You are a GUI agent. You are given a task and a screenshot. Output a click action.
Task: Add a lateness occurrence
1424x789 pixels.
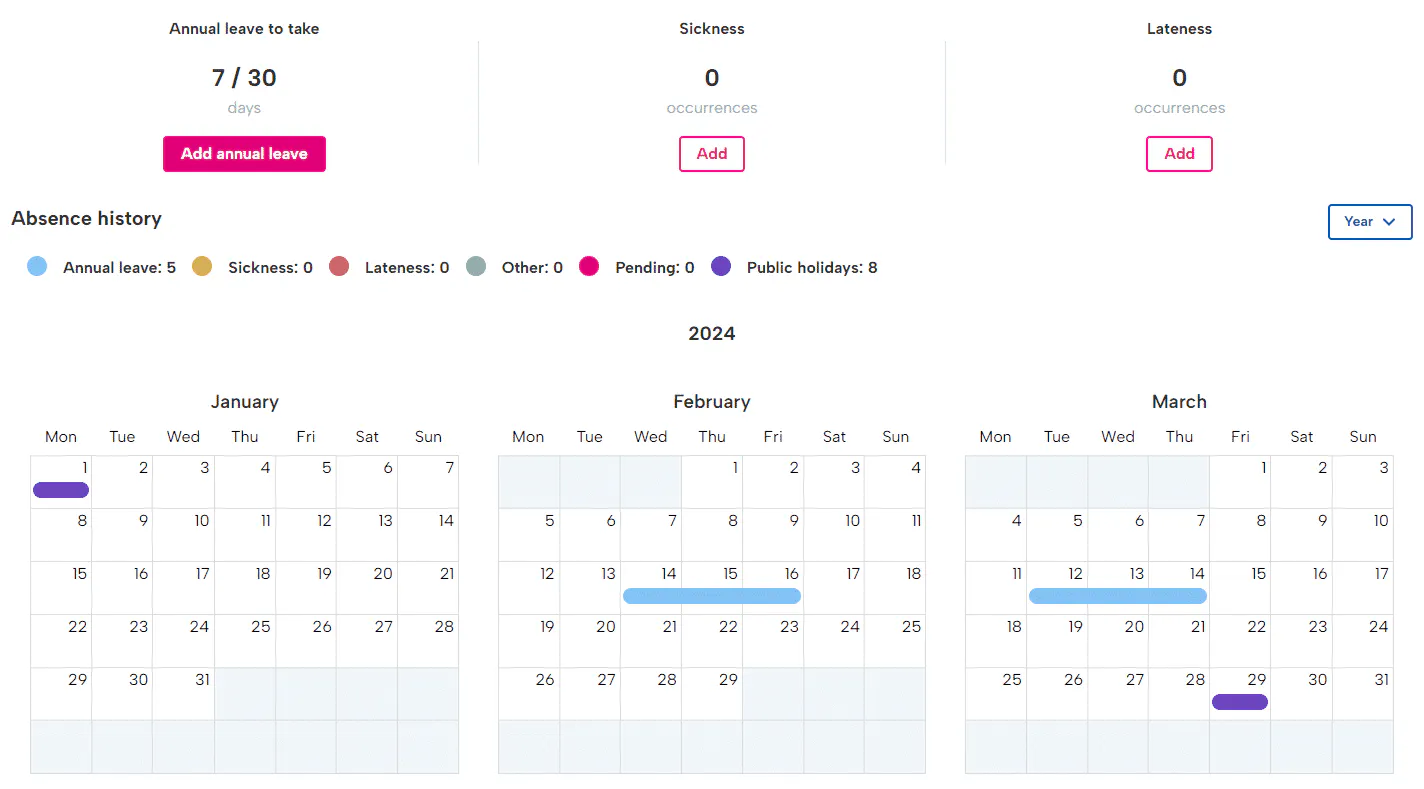click(x=1178, y=154)
